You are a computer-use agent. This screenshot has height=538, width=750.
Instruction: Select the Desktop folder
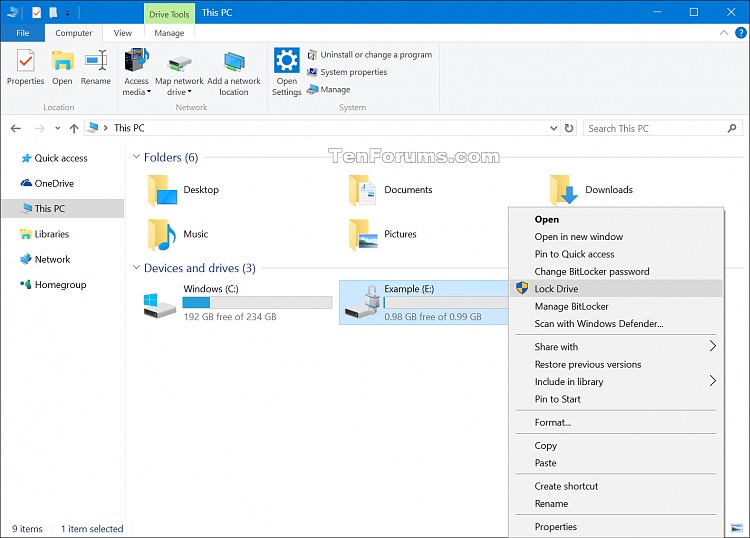184,190
